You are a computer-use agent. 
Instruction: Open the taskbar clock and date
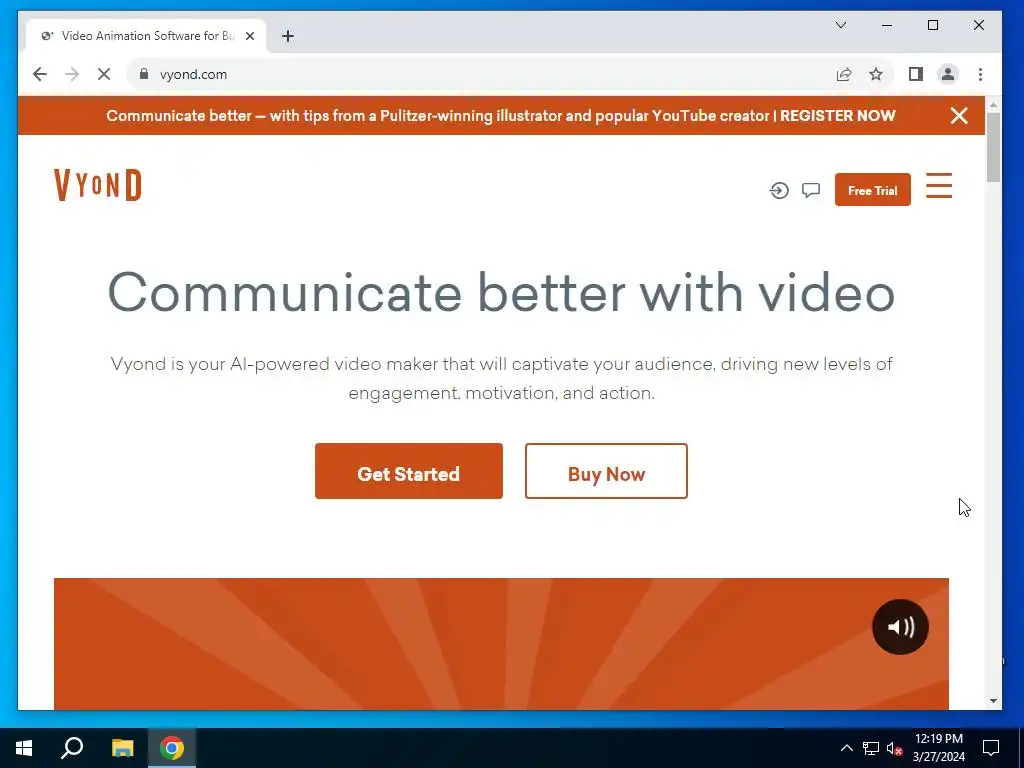point(938,748)
